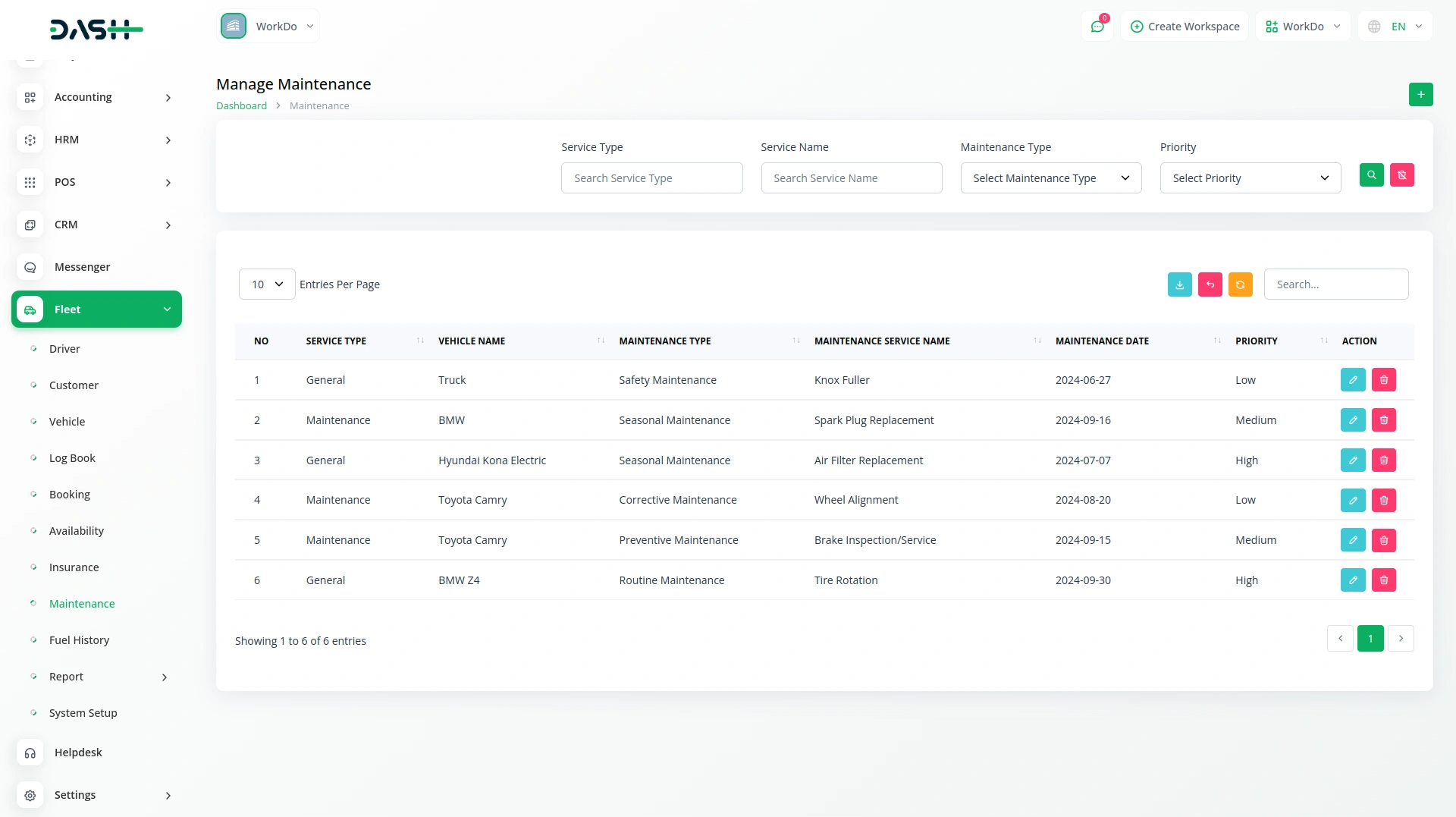Viewport: 1456px width, 817px height.
Task: Expand the Settings sidebar menu
Action: point(96,795)
